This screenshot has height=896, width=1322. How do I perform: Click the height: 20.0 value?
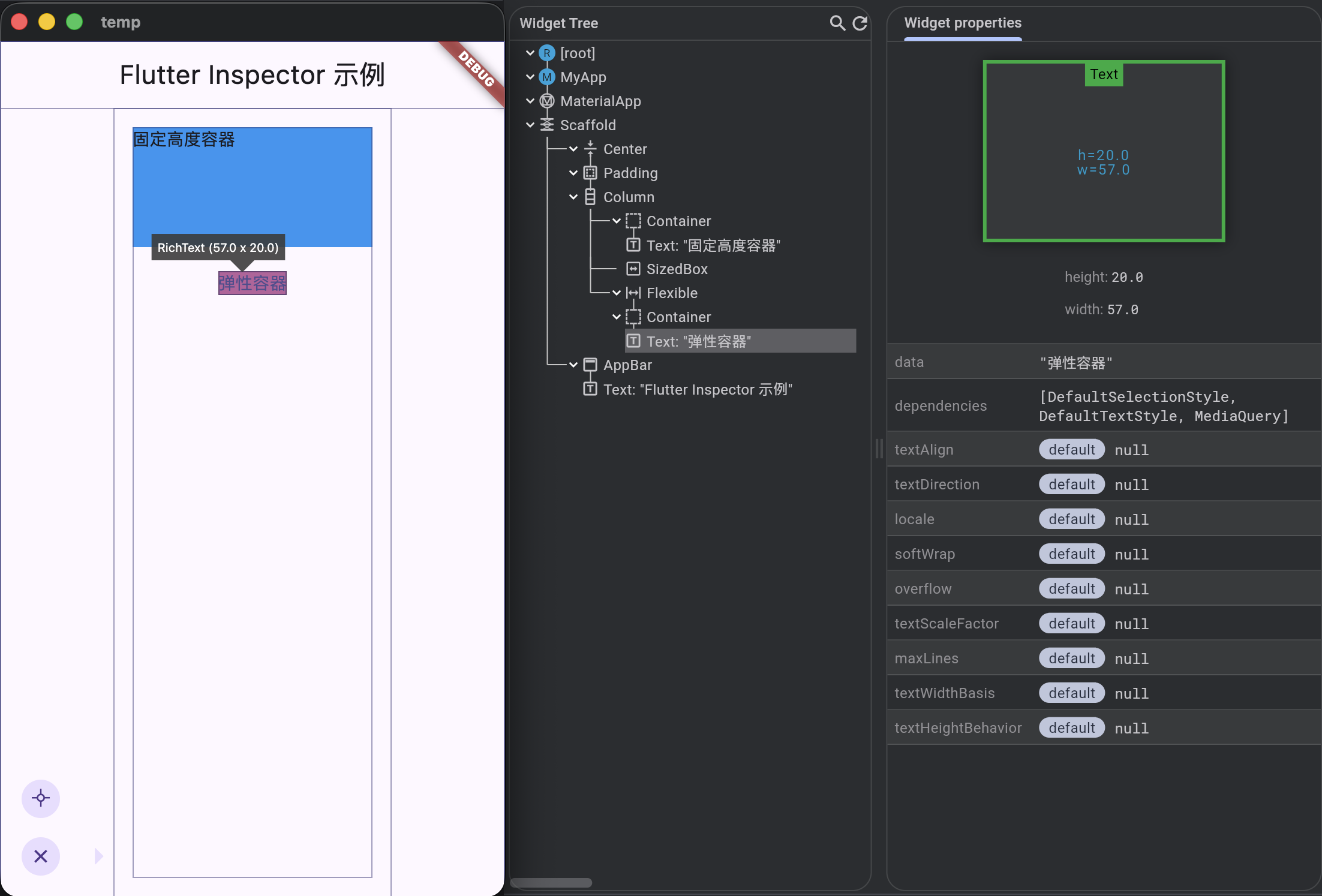(x=1127, y=277)
